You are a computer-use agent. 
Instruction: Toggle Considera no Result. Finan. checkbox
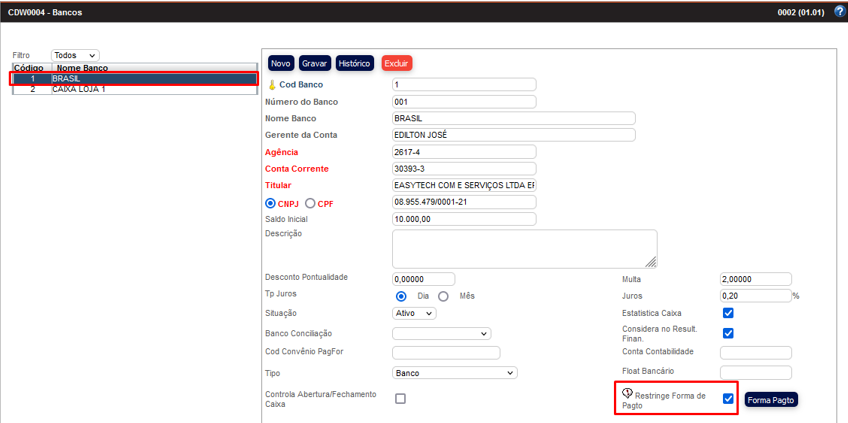point(728,333)
